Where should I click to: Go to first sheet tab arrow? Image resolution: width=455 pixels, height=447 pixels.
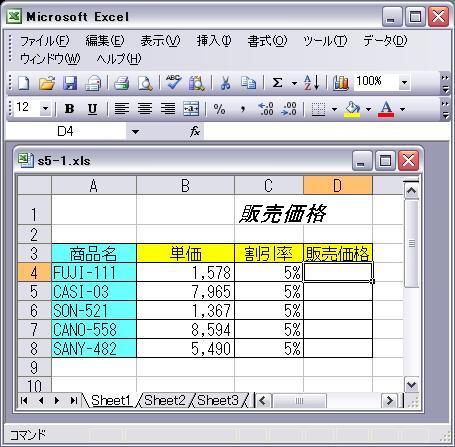click(24, 400)
